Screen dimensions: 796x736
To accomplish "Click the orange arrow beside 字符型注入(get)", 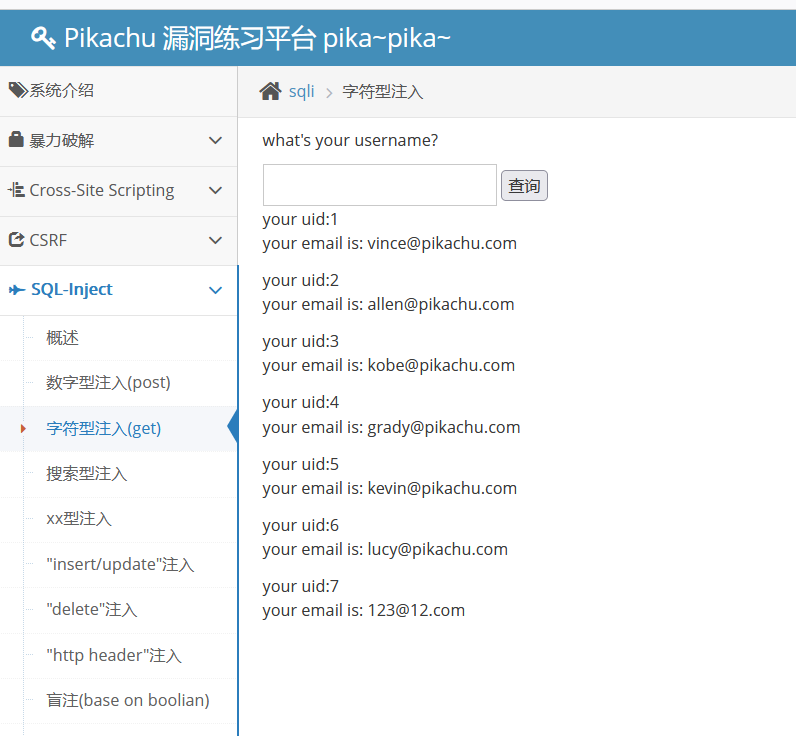I will coord(23,429).
